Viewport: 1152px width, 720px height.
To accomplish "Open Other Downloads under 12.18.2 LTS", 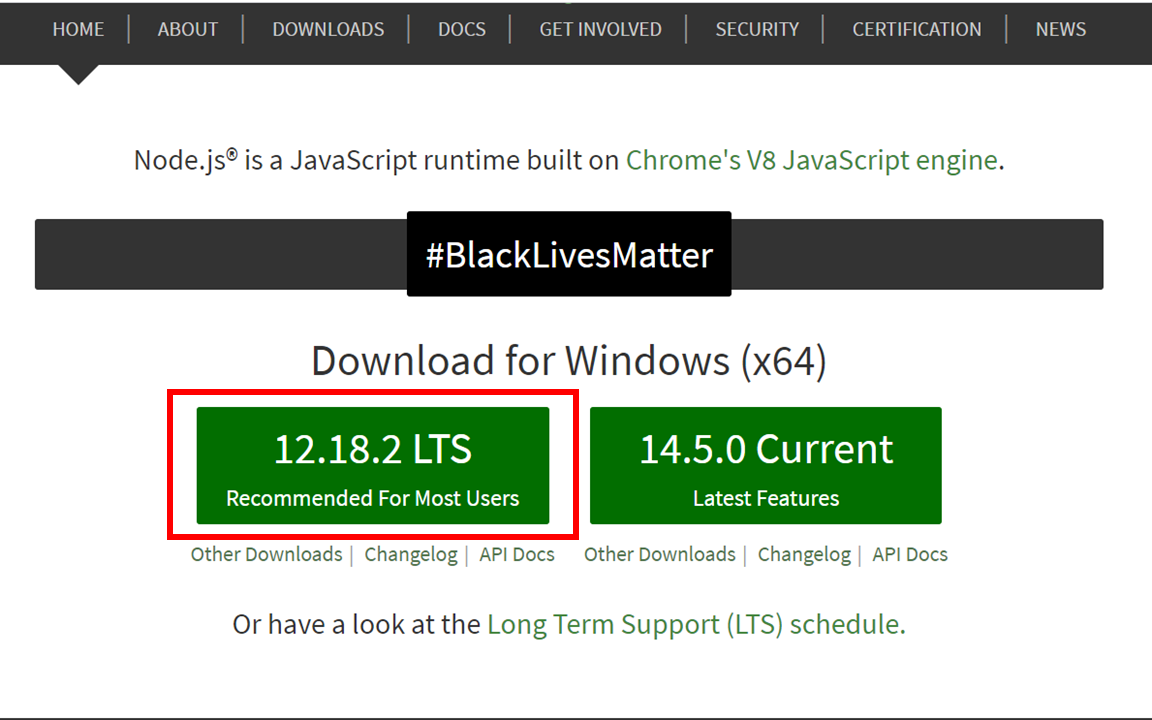I will pyautogui.click(x=267, y=554).
